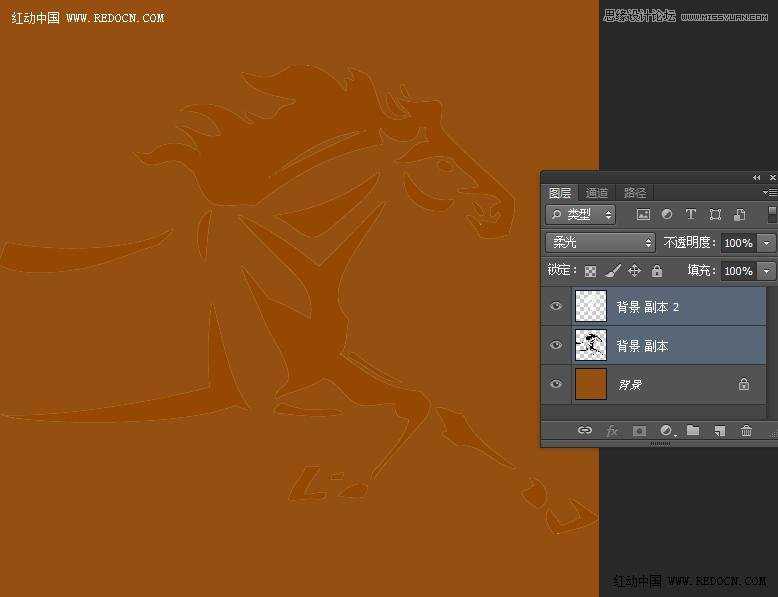Click the new layer icon
The height and width of the screenshot is (597, 778).
pos(719,431)
